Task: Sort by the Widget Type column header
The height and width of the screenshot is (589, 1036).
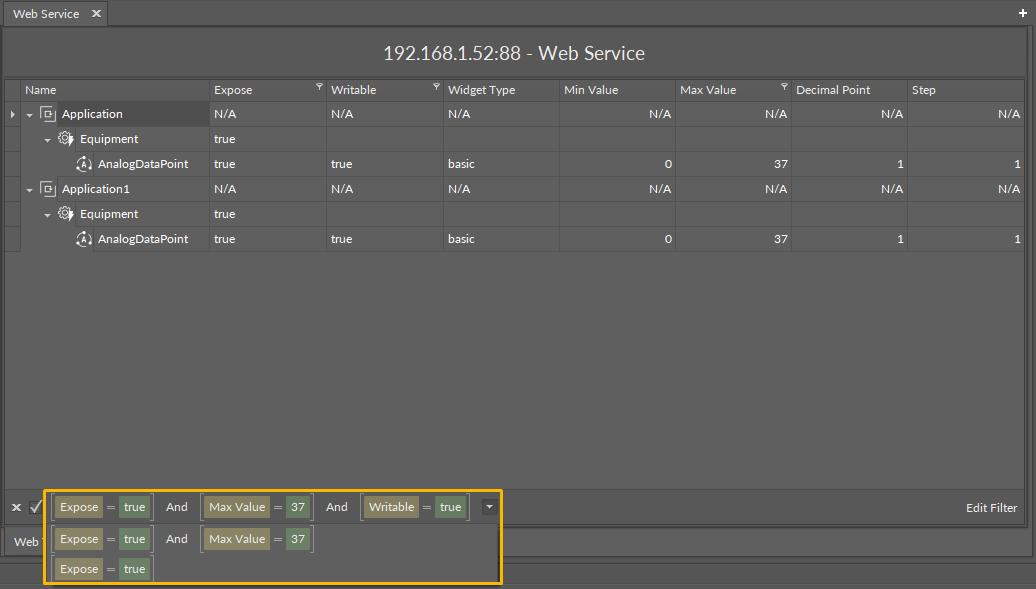Action: pyautogui.click(x=482, y=90)
